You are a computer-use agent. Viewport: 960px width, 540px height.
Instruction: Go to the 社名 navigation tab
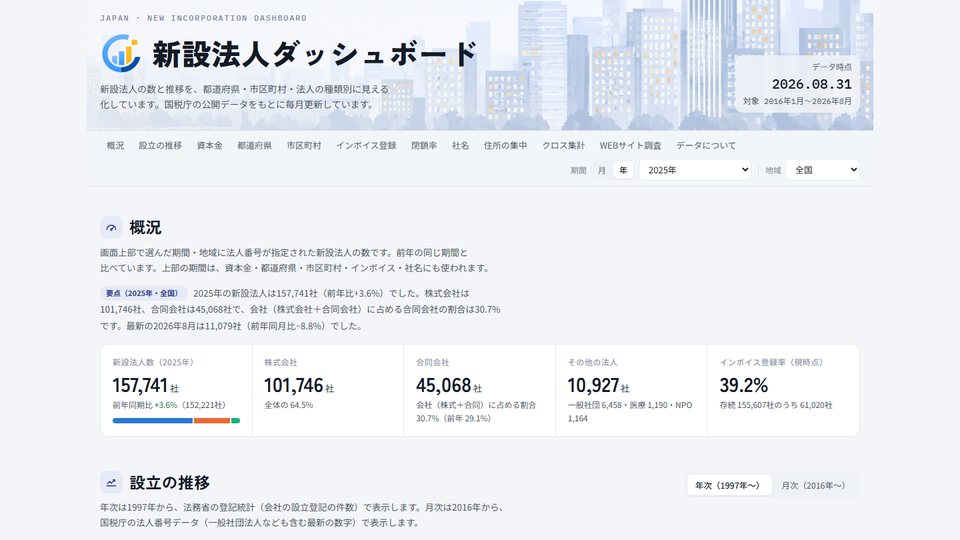pyautogui.click(x=460, y=146)
